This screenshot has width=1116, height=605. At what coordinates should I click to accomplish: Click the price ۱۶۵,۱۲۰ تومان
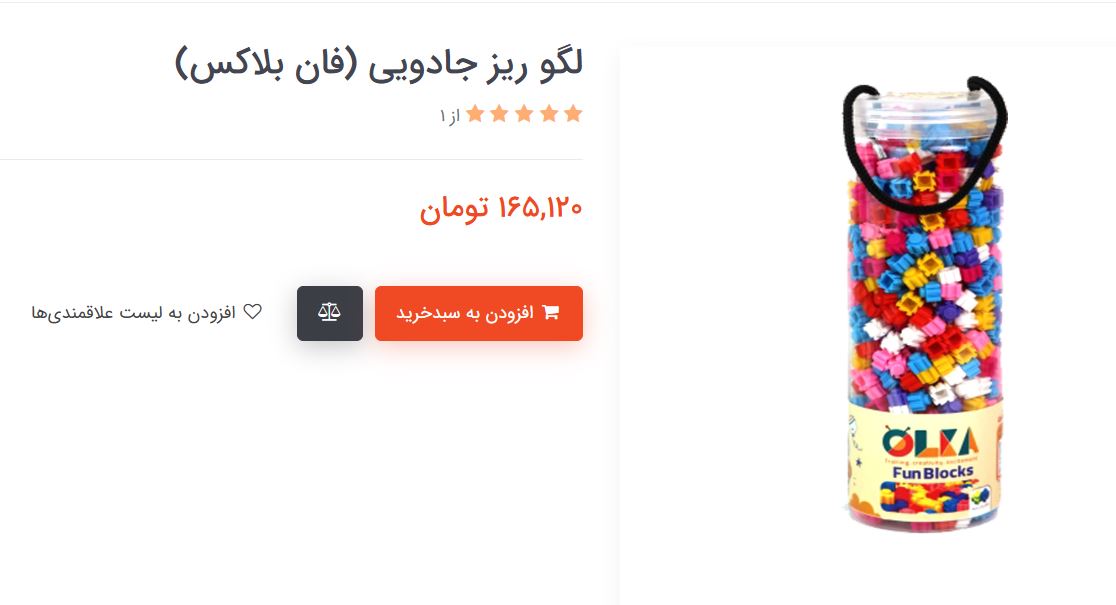(x=500, y=209)
